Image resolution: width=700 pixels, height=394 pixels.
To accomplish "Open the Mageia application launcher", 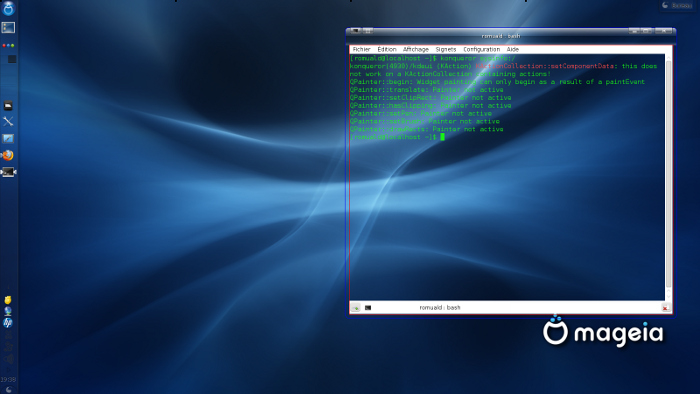I will (8, 8).
